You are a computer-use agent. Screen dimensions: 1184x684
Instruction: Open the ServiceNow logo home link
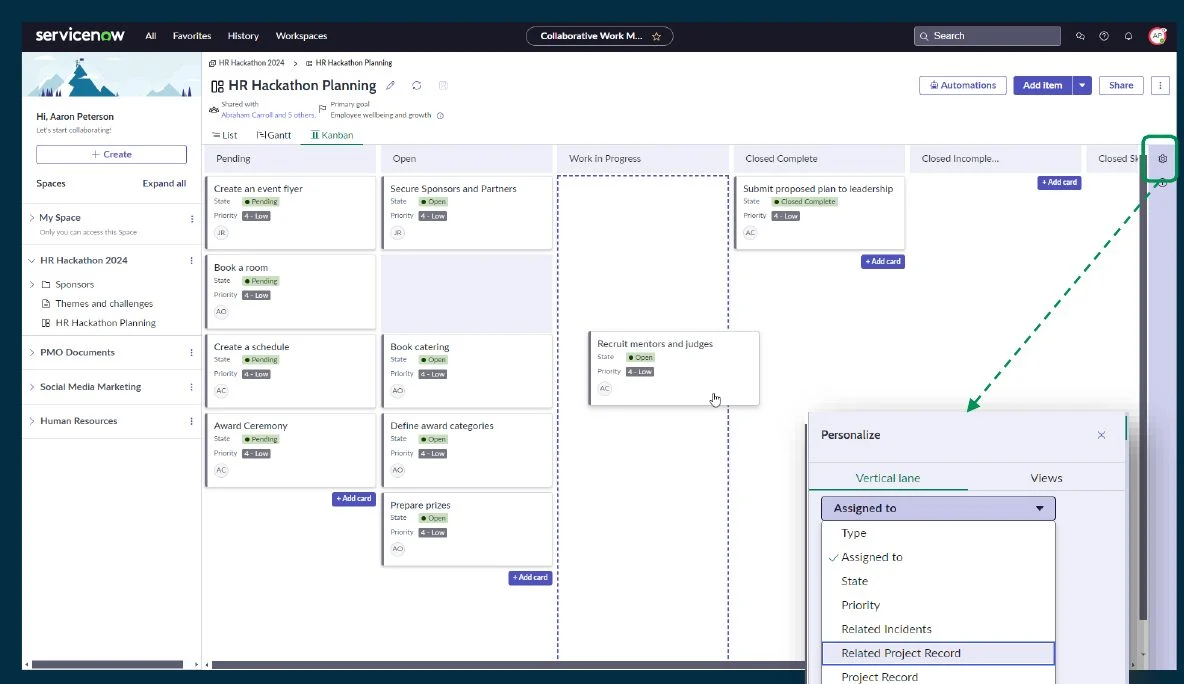[80, 35]
